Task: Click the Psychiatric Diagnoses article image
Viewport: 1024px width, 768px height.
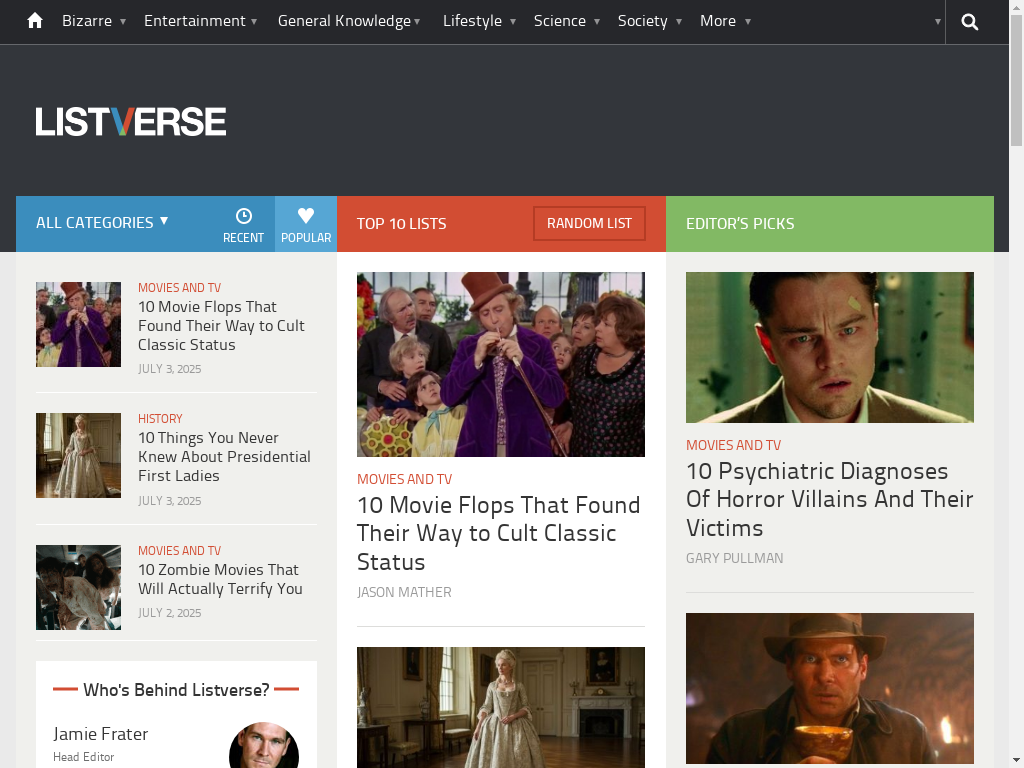Action: pos(829,347)
